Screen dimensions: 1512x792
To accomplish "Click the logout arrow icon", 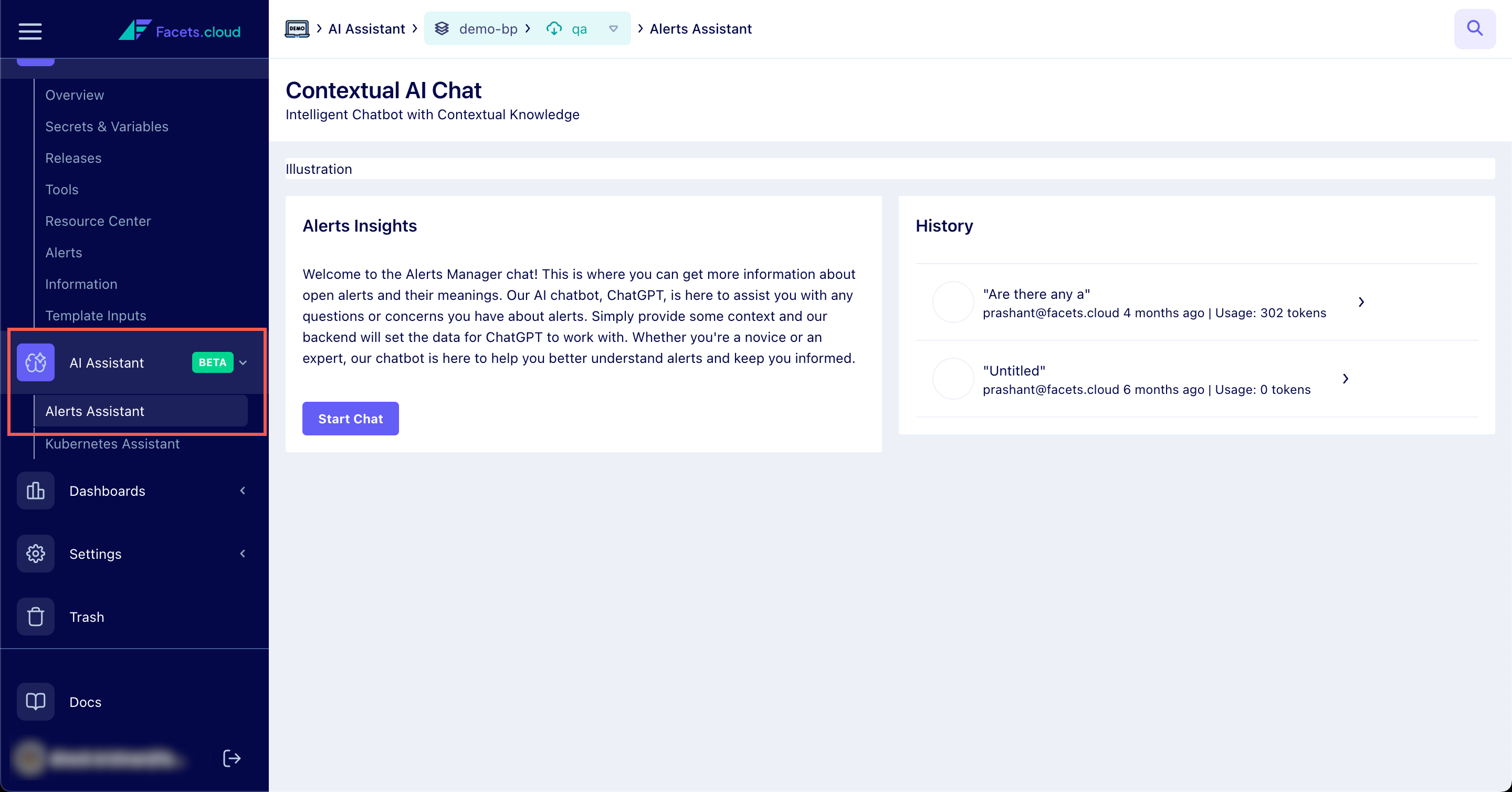I will pyautogui.click(x=232, y=758).
